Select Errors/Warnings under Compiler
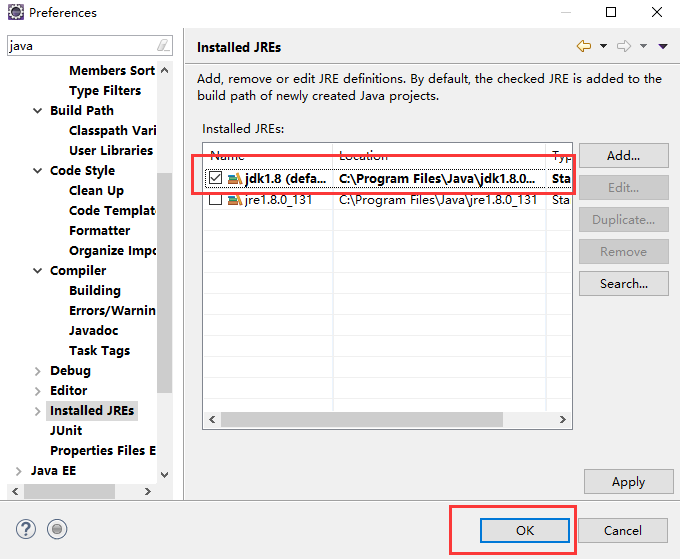Image resolution: width=680 pixels, height=559 pixels. (112, 311)
